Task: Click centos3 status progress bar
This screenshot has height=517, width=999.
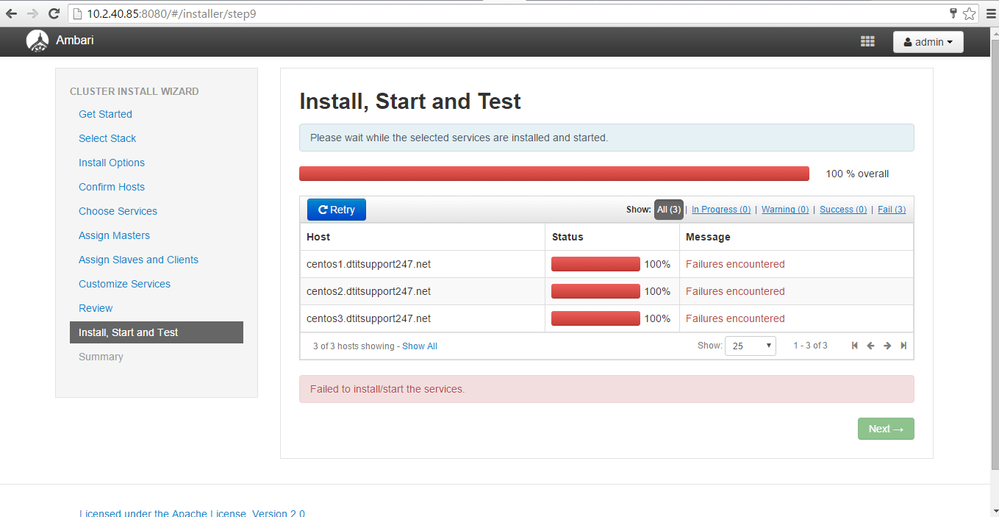Action: tap(595, 318)
